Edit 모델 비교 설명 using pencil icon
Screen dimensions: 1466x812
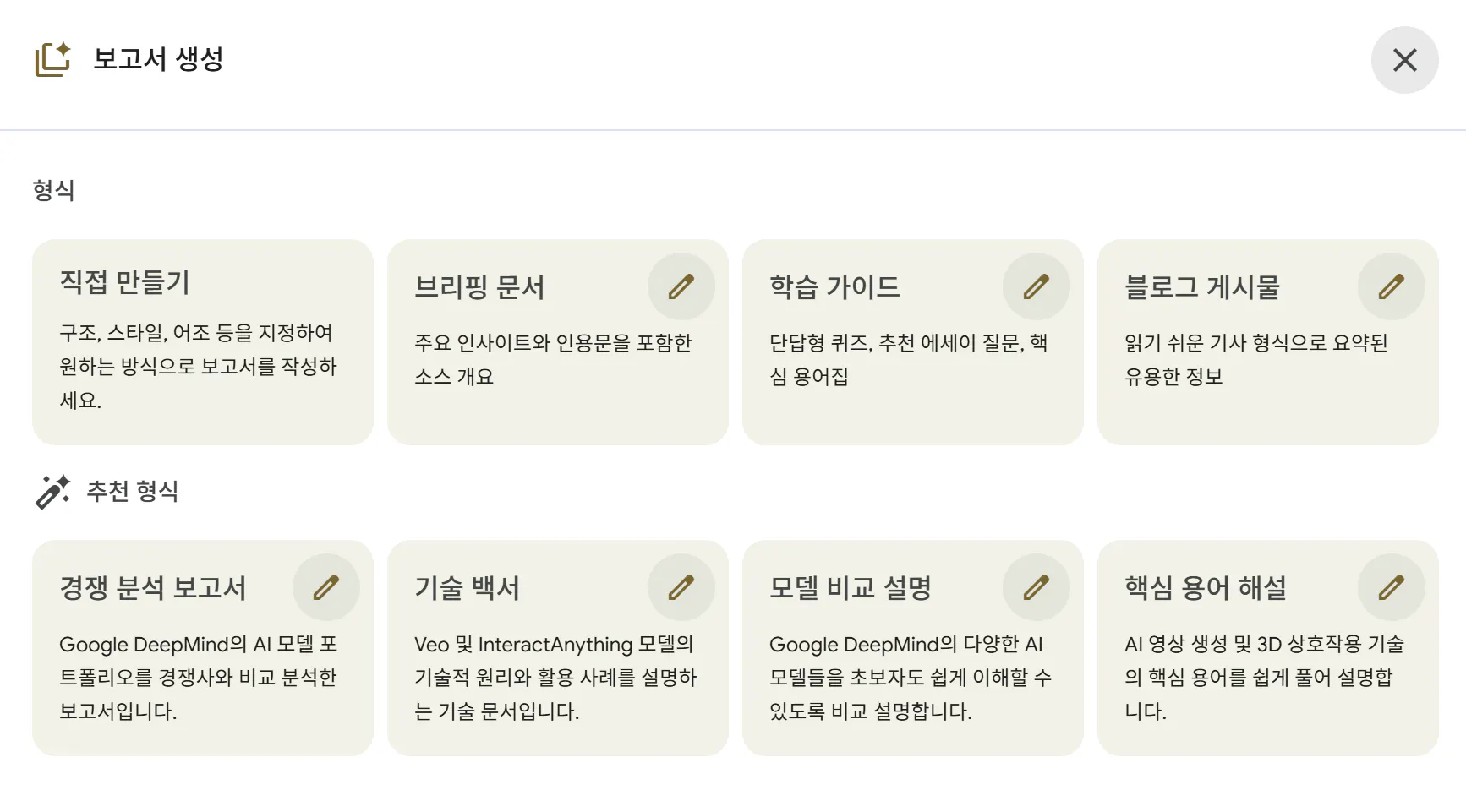(x=1036, y=587)
